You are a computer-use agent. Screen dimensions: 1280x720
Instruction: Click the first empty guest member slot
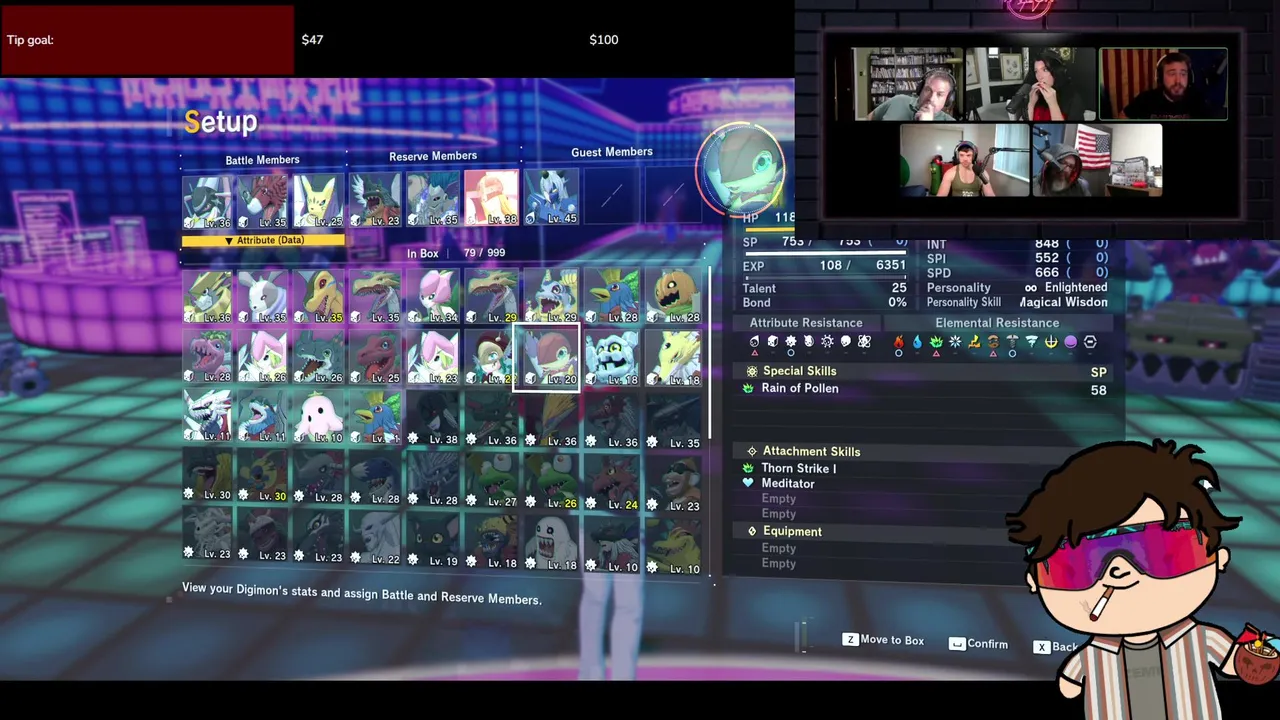(x=611, y=195)
